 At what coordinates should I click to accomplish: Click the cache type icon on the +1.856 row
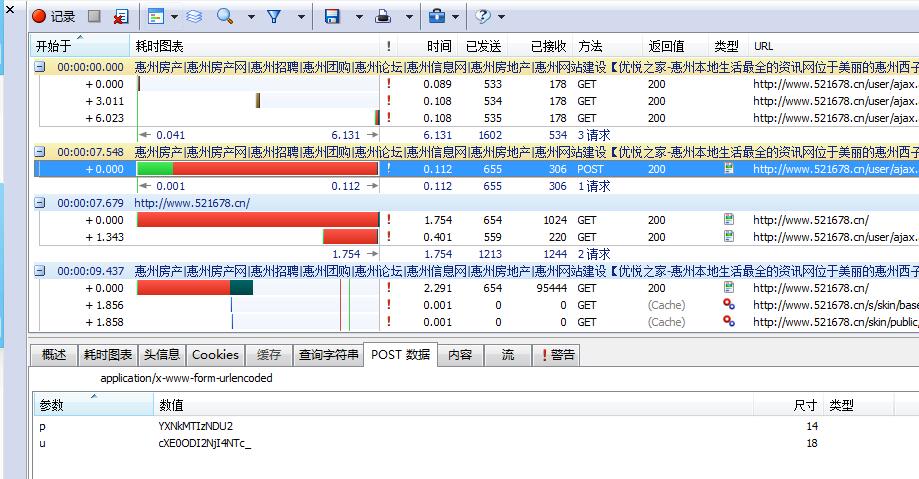729,305
